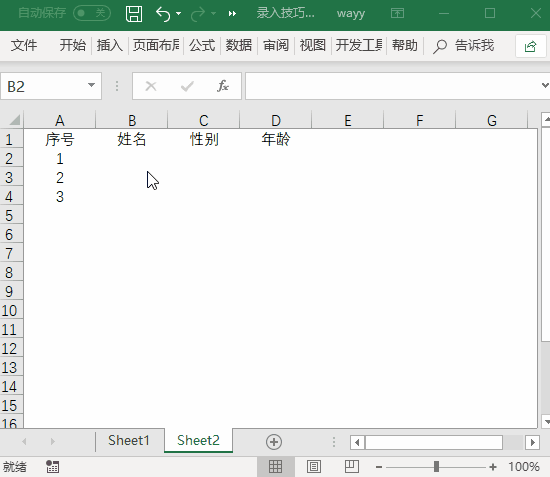The width and height of the screenshot is (550, 477).
Task: Select column B header
Action: (x=132, y=120)
